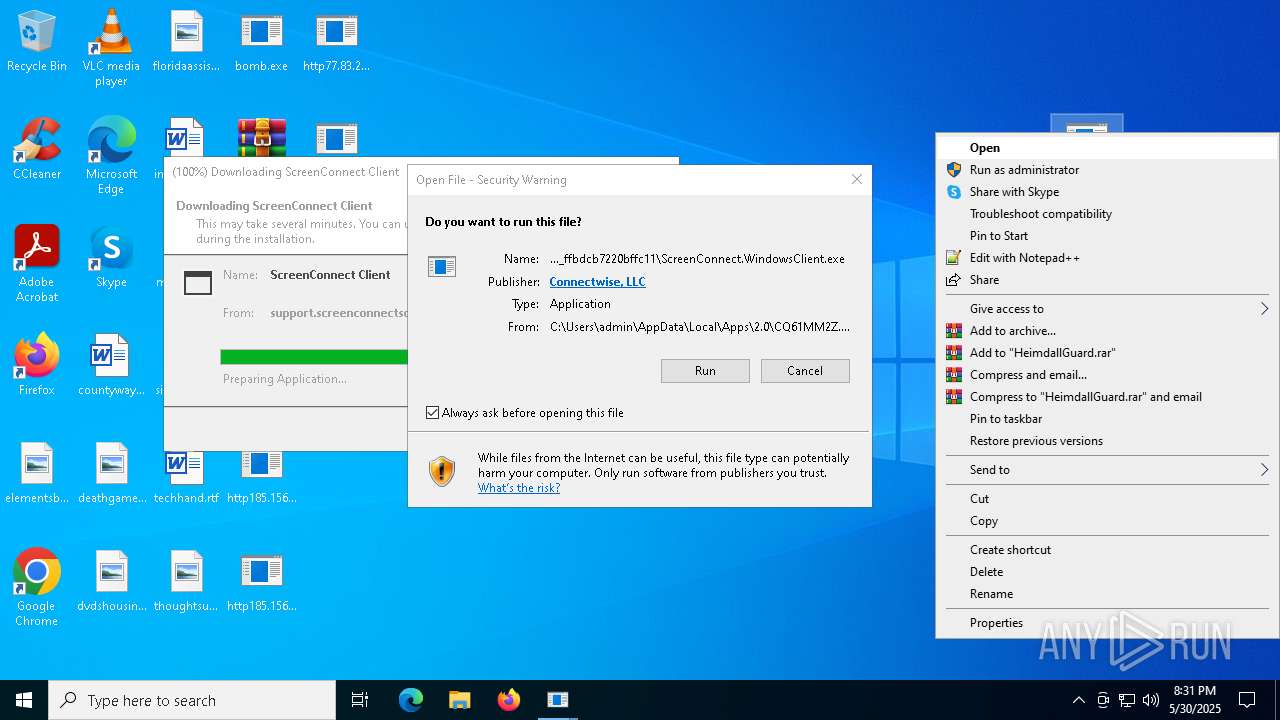Click Run in the Security Warning dialog

tap(705, 371)
